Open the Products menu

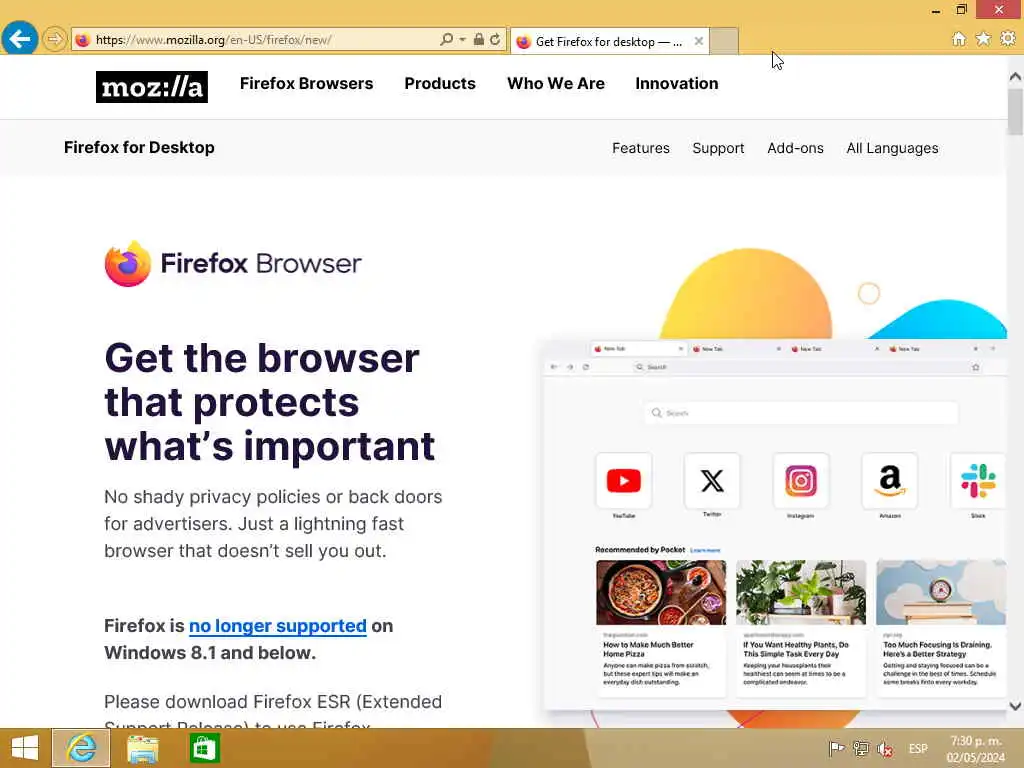pyautogui.click(x=440, y=84)
